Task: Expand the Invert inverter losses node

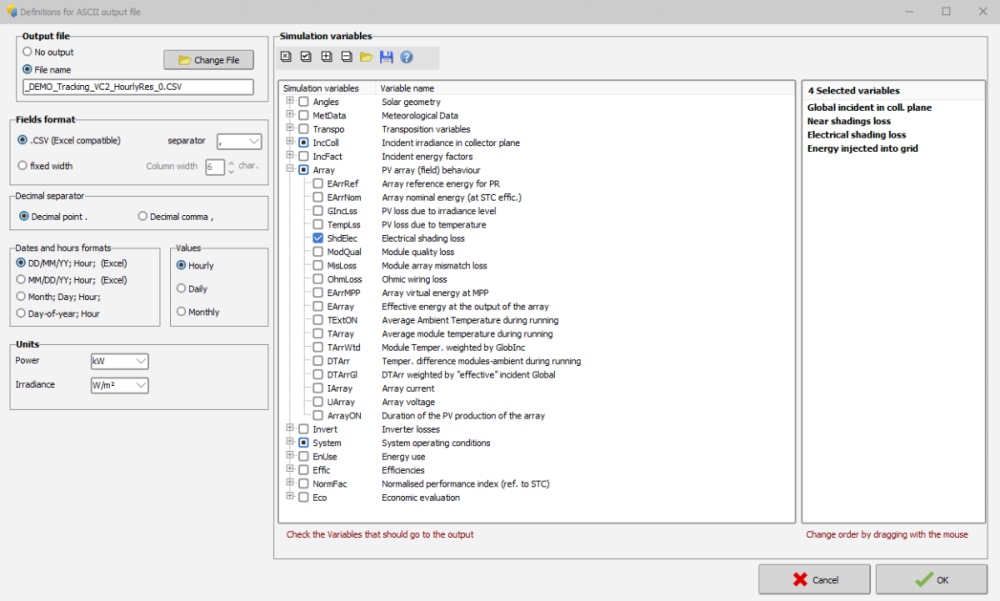Action: (290, 429)
